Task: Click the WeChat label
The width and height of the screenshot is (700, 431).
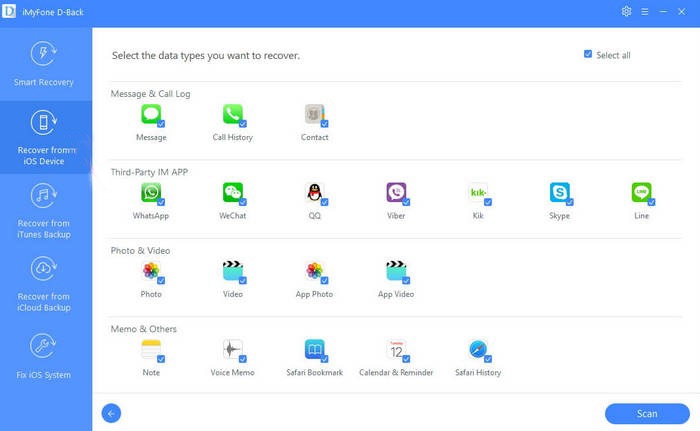Action: coord(233,215)
